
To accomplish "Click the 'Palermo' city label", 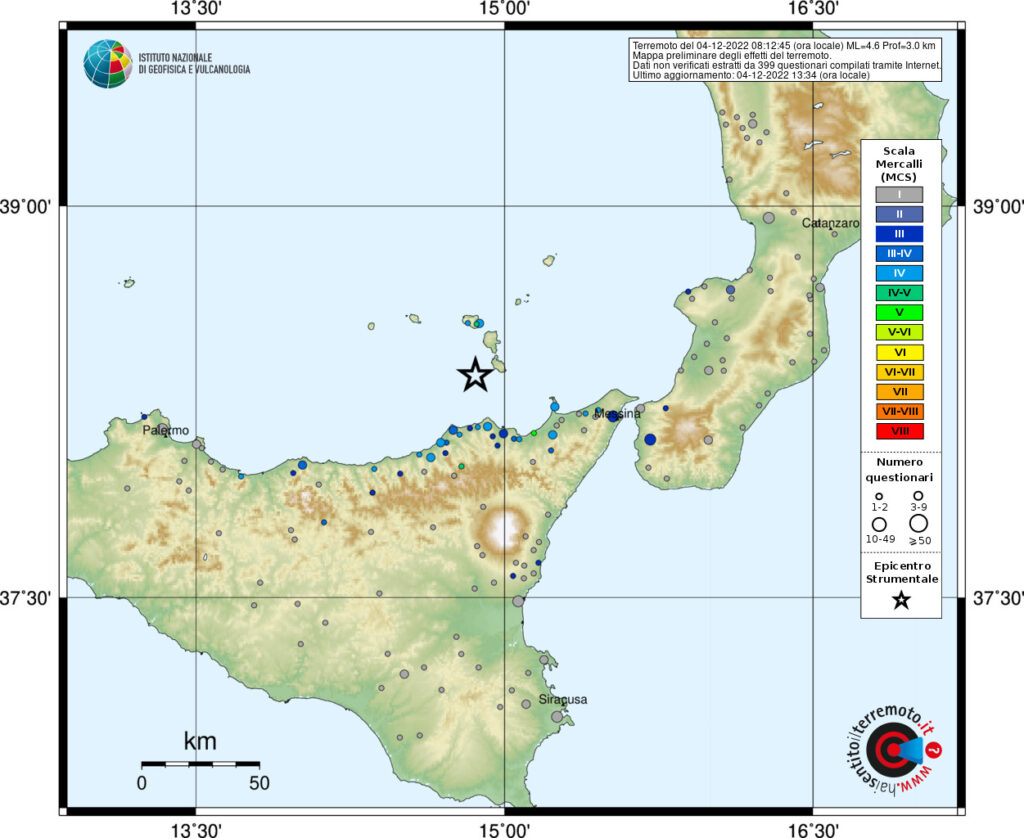I will (x=166, y=430).
